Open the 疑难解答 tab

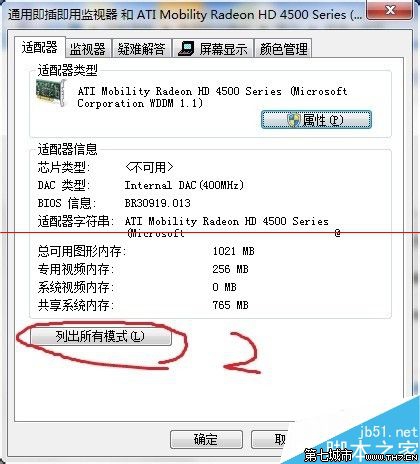click(141, 49)
